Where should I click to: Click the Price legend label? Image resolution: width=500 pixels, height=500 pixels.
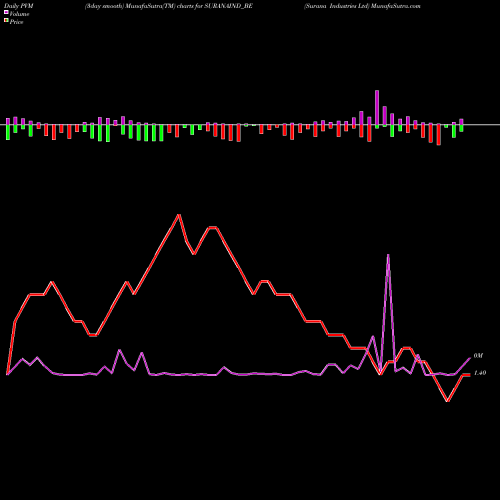pos(16,22)
